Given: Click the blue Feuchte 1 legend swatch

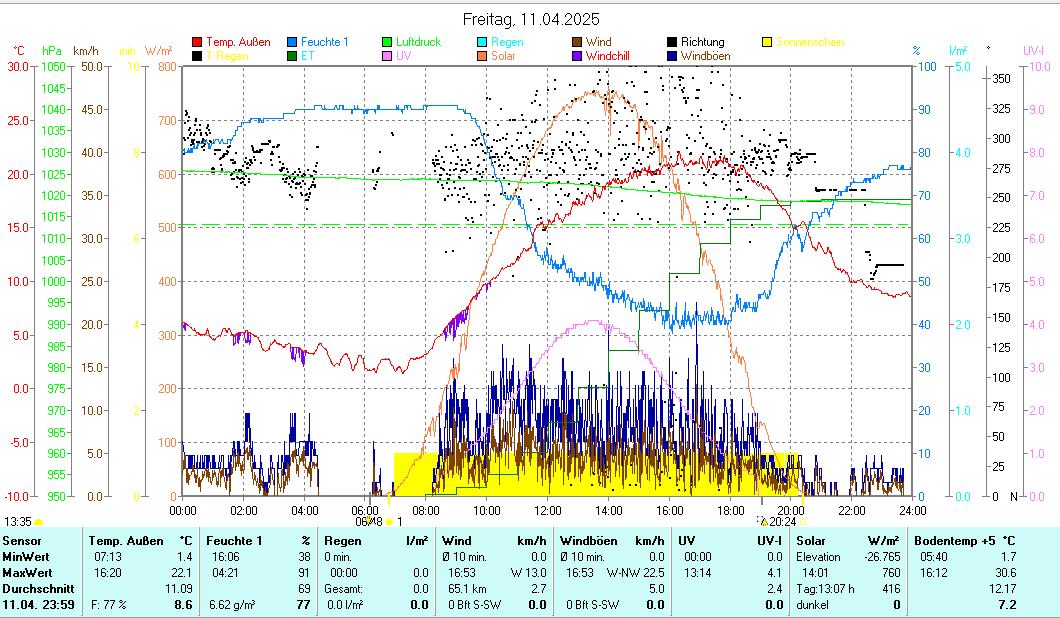Looking at the screenshot, I should coord(292,43).
